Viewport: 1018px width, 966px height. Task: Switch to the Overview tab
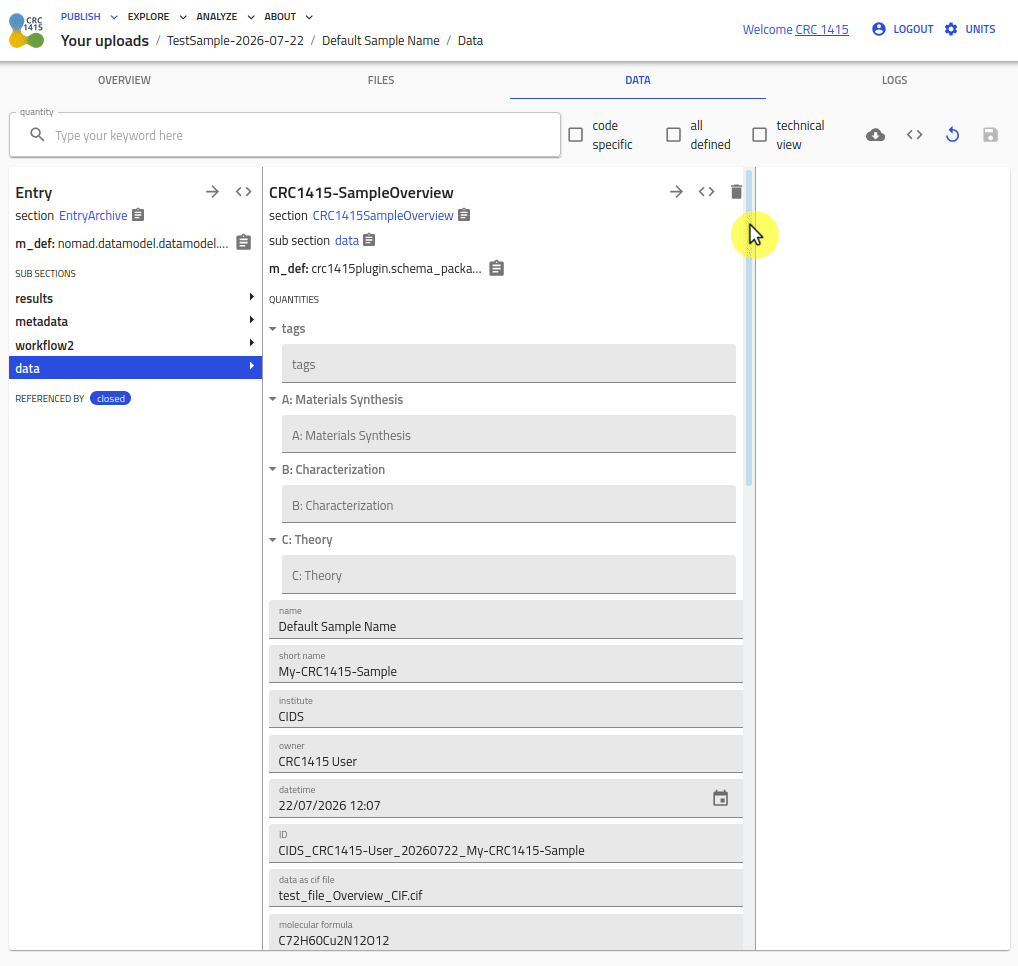pyautogui.click(x=124, y=80)
